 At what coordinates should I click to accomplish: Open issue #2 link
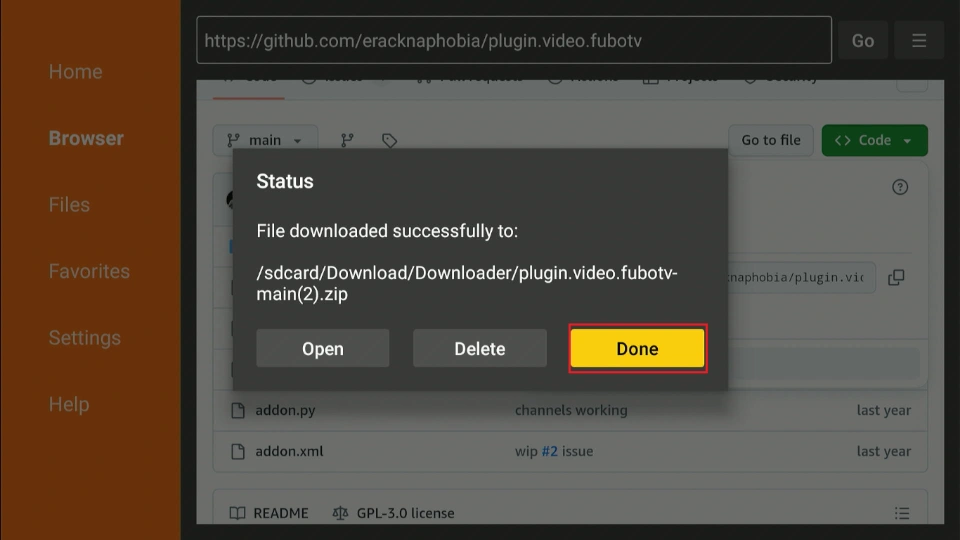click(549, 451)
